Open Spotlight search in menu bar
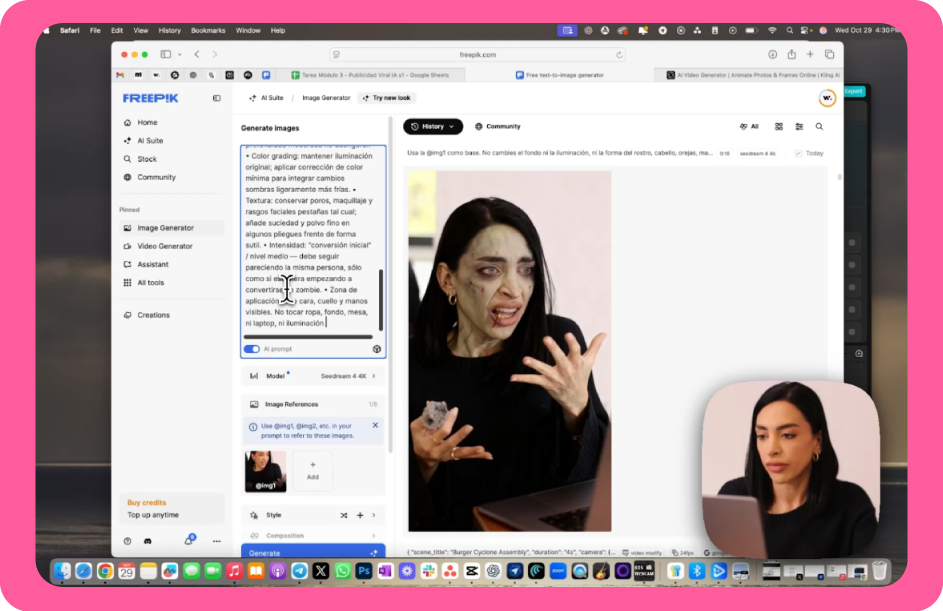943x611 pixels. [x=789, y=31]
